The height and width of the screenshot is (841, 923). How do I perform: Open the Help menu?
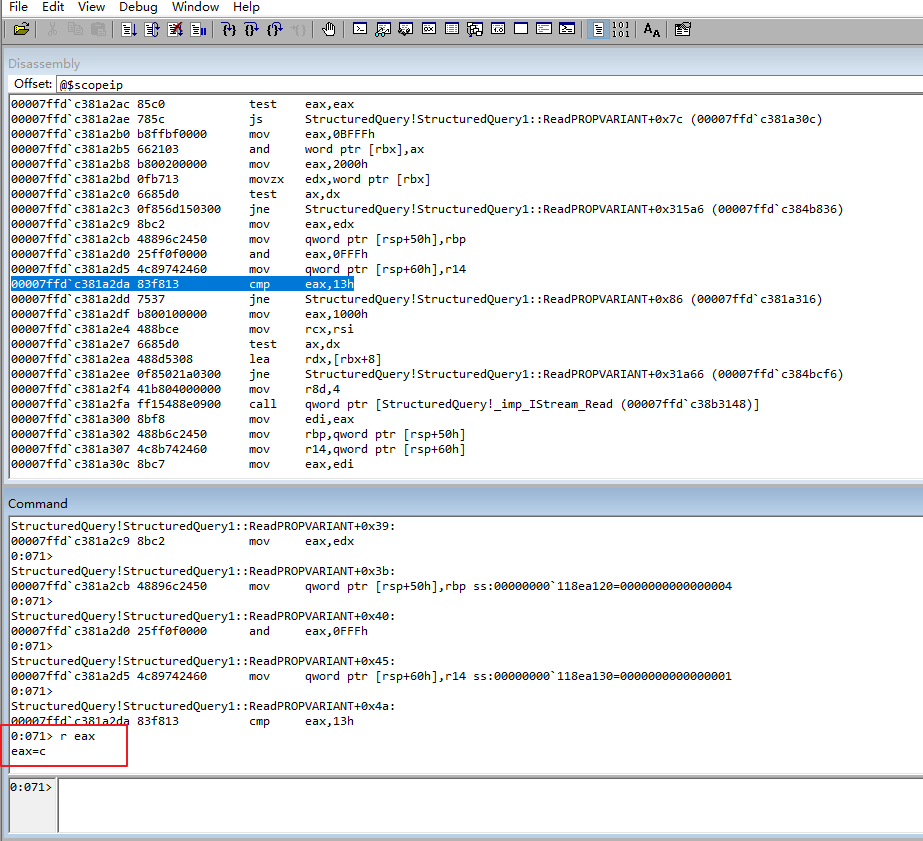tap(246, 6)
